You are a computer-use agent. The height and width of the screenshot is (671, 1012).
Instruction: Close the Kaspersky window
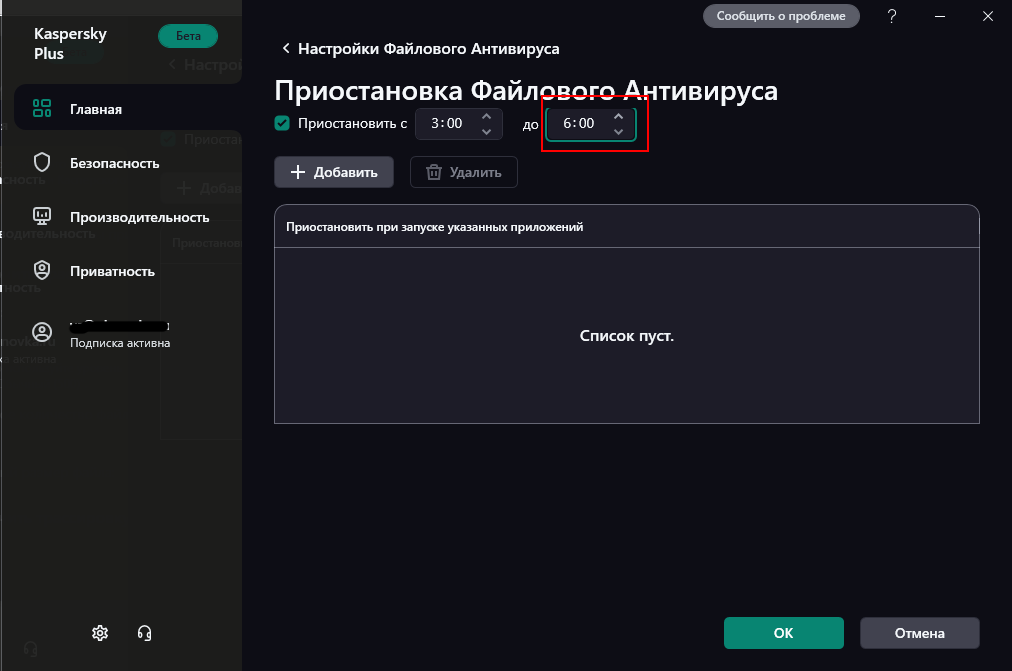[987, 16]
